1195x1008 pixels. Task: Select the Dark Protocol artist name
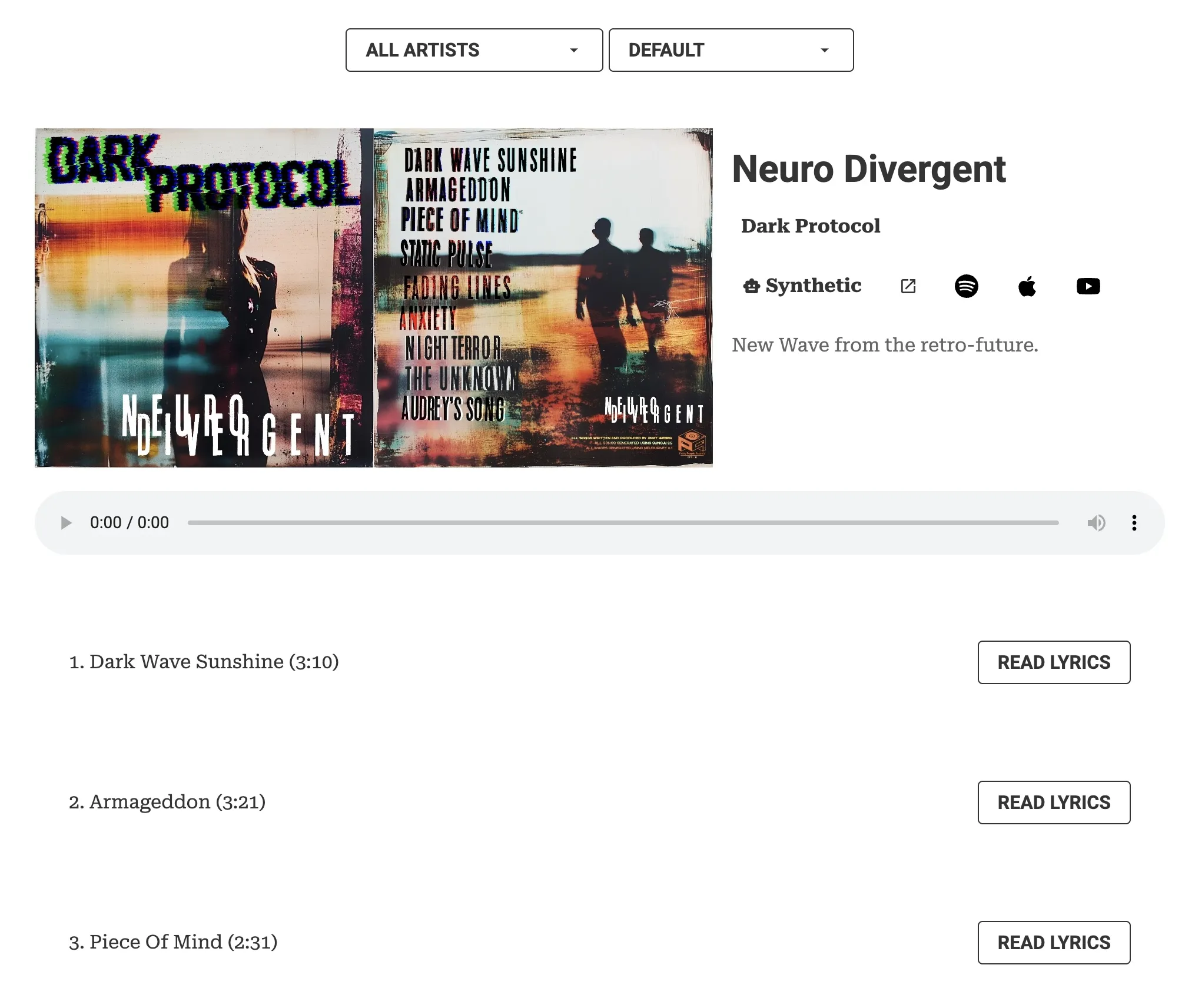pos(811,226)
